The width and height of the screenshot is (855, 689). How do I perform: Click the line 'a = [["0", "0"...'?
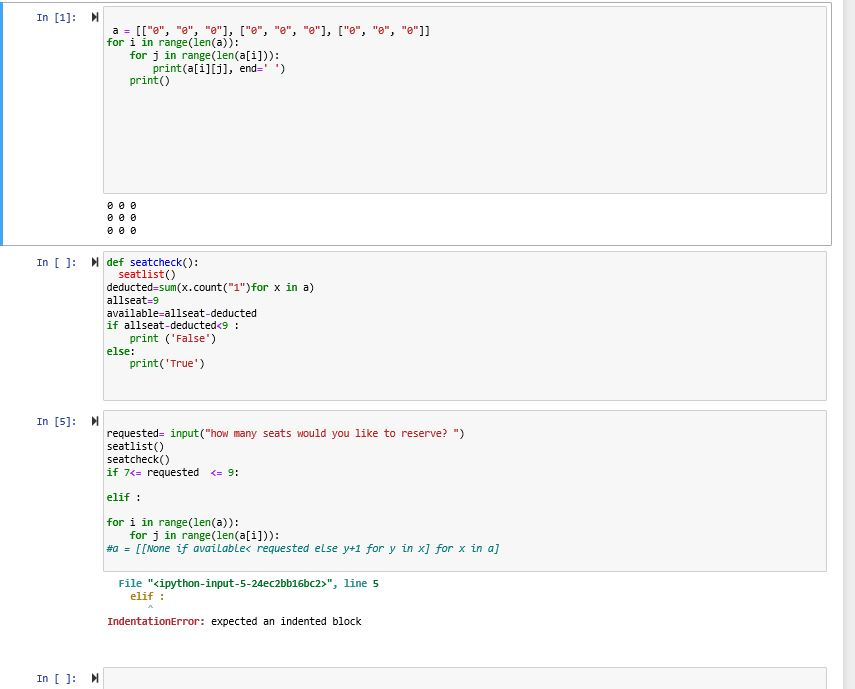tap(271, 31)
